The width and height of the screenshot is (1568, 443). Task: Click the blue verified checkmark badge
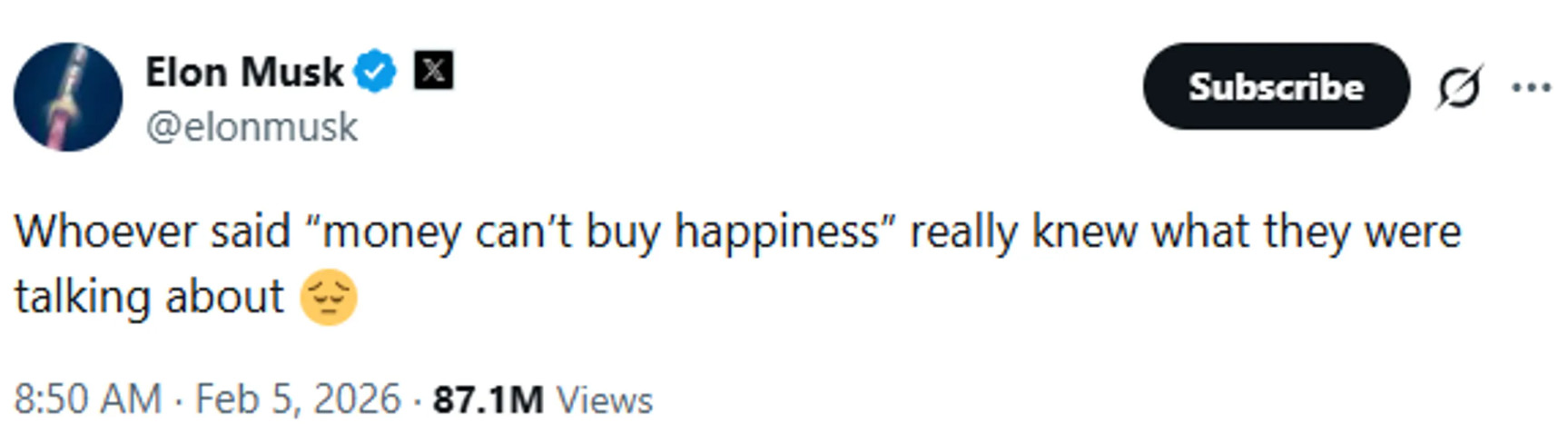coord(374,72)
